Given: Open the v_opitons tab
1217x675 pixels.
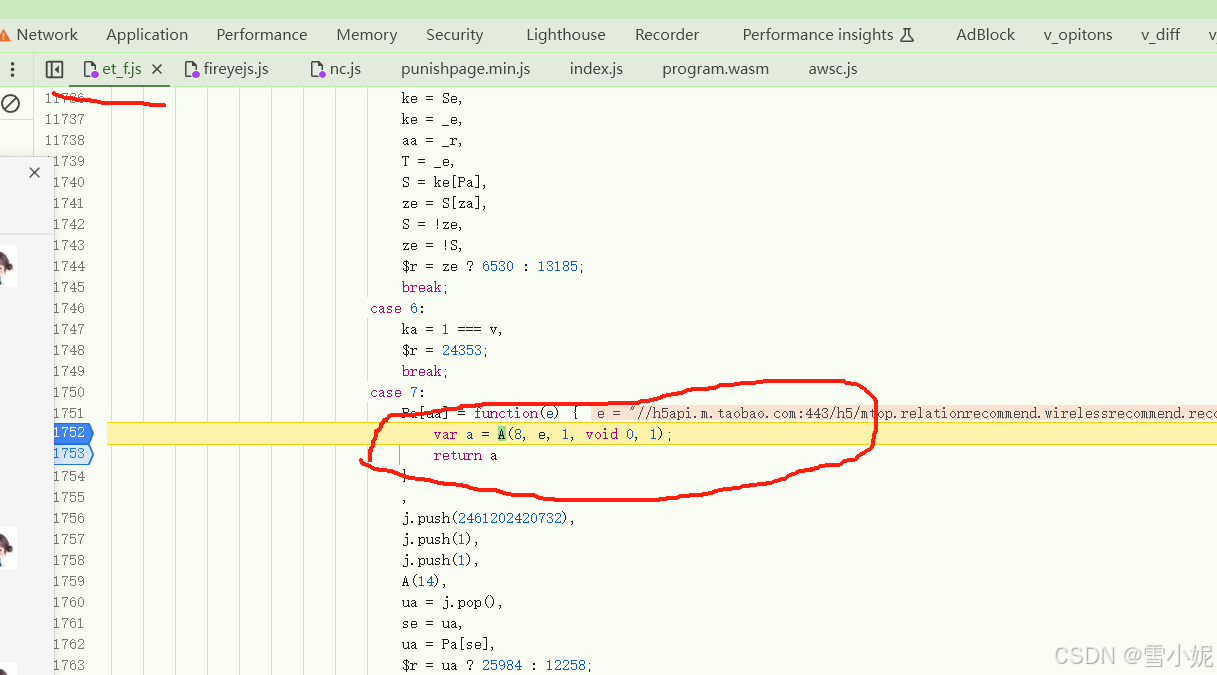Looking at the screenshot, I should (x=1078, y=34).
